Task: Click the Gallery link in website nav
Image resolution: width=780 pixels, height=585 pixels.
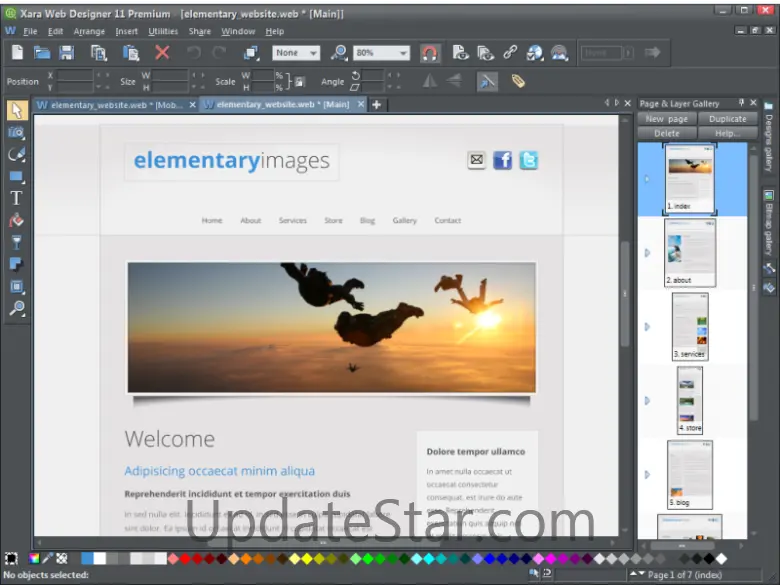Action: coord(404,220)
